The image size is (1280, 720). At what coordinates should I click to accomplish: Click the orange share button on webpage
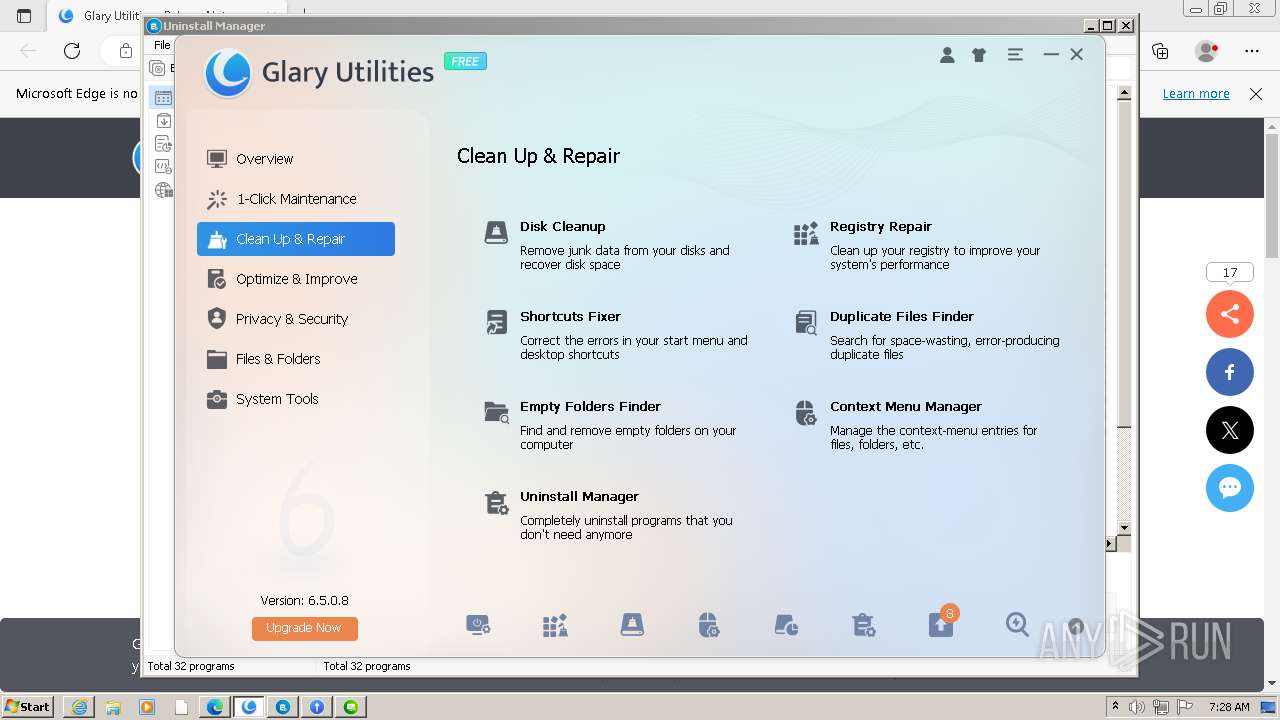(1230, 314)
